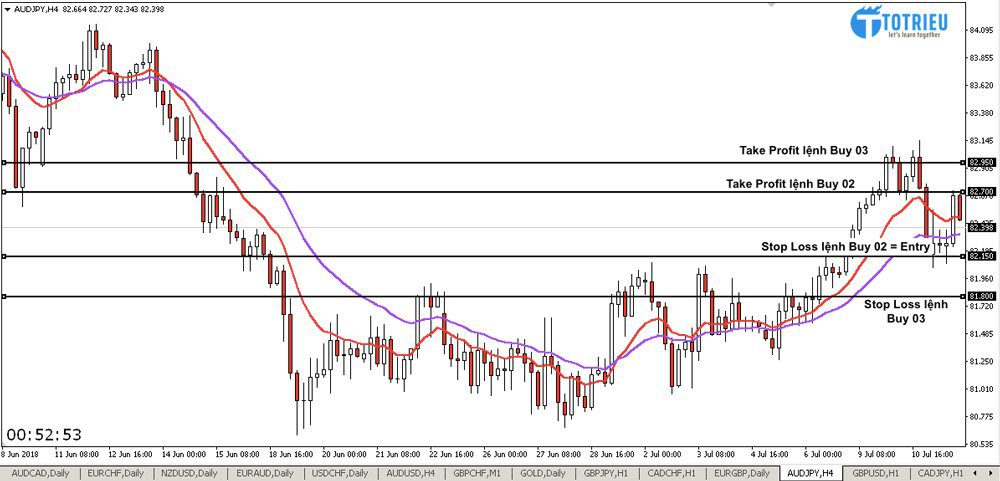Click the 00:52:53 candle countdown timer
Screen dimensions: 1000x481
[x=45, y=435]
